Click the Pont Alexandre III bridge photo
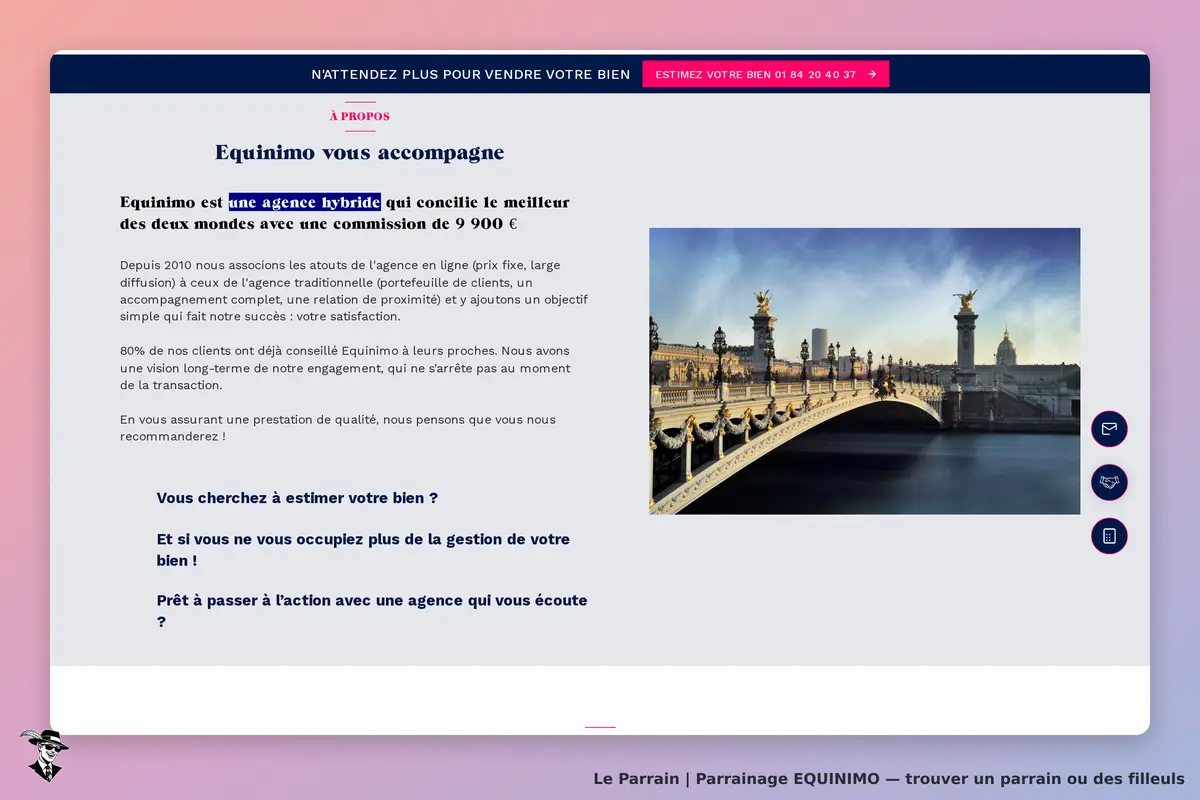 tap(864, 371)
